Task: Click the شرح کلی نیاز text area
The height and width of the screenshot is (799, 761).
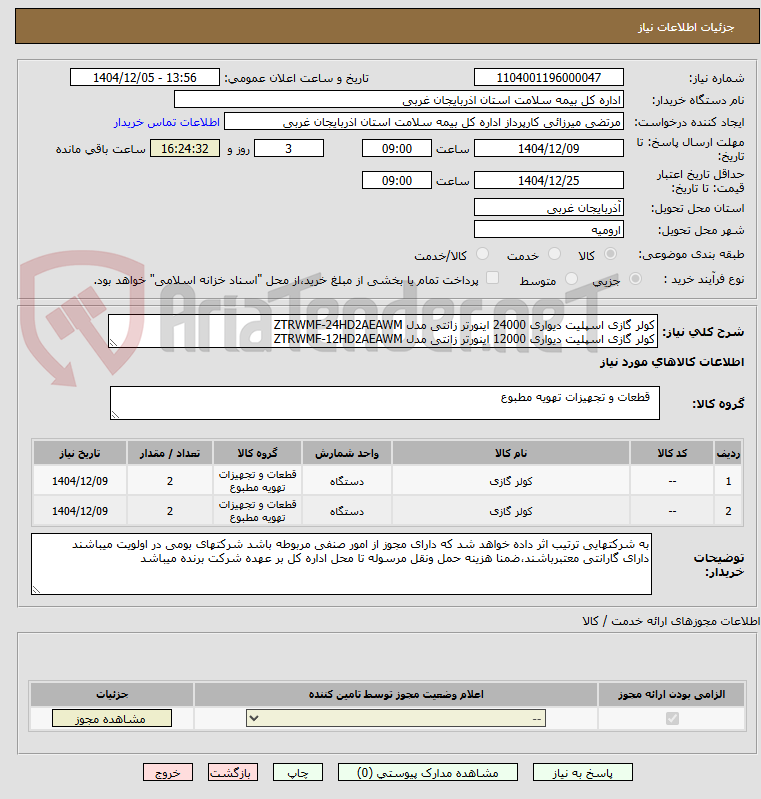Action: [383, 331]
